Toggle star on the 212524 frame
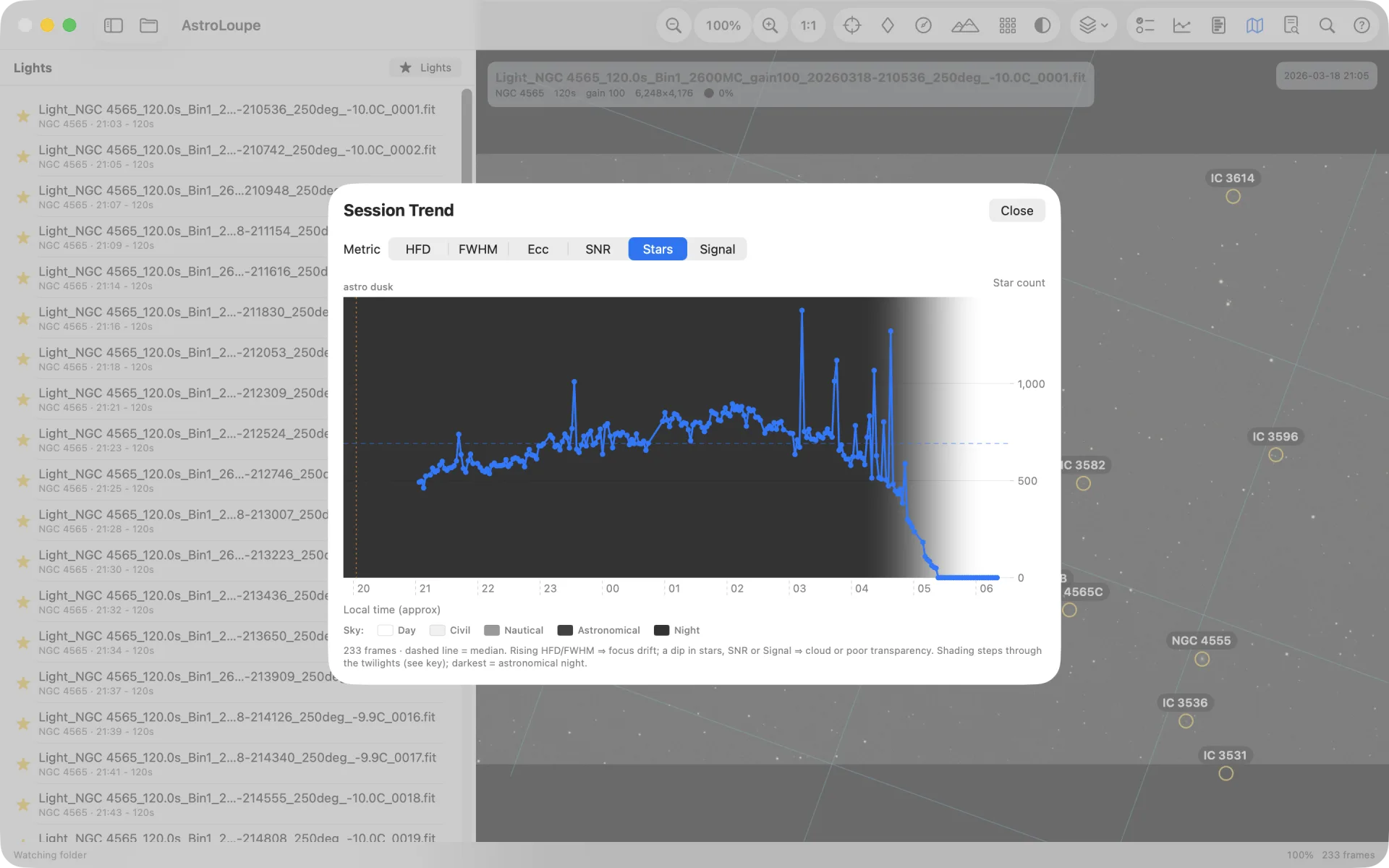 click(x=23, y=440)
